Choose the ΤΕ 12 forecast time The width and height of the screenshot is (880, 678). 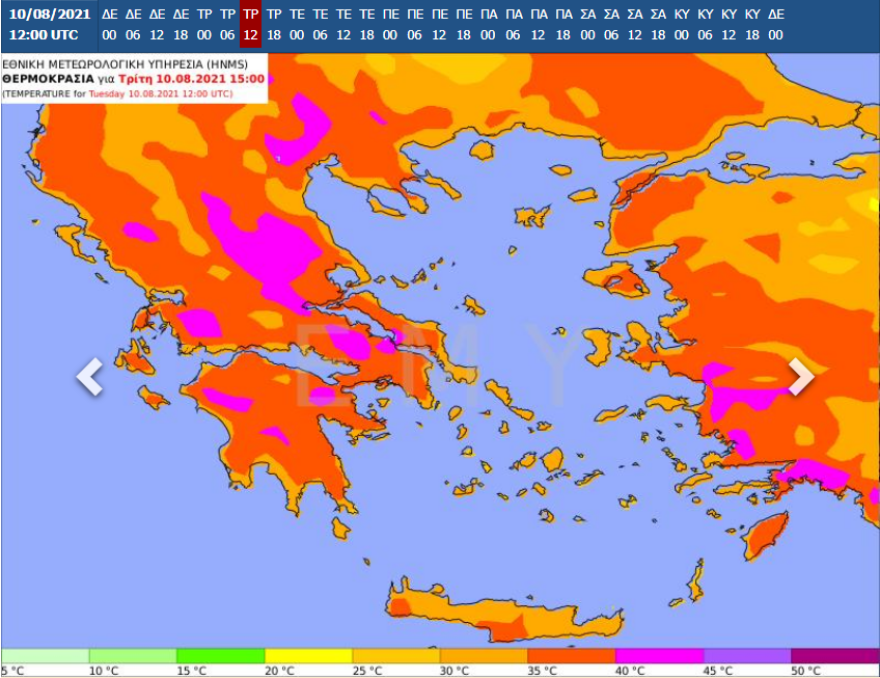point(343,25)
